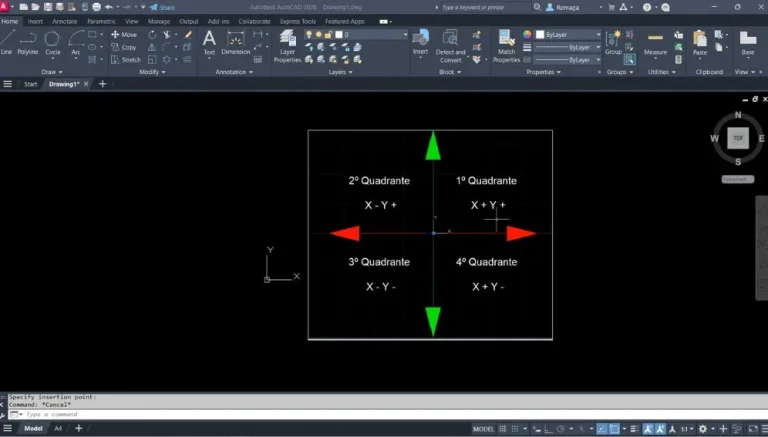Click the Base view icon
Screen dimensions: 768x437
[x=748, y=42]
